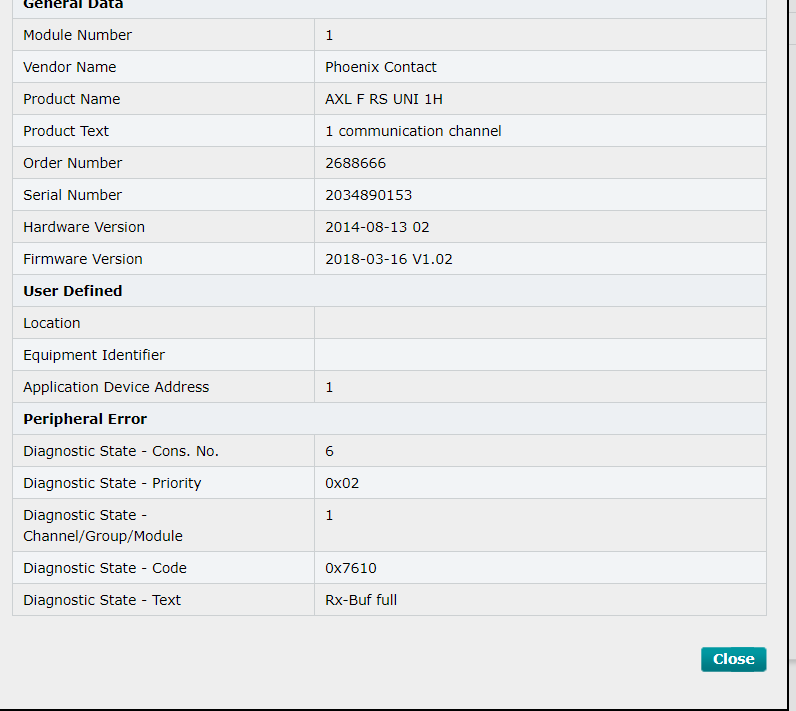Select the Product Name value AXL F RS UNI 1H
This screenshot has height=711, width=796.
coord(384,99)
